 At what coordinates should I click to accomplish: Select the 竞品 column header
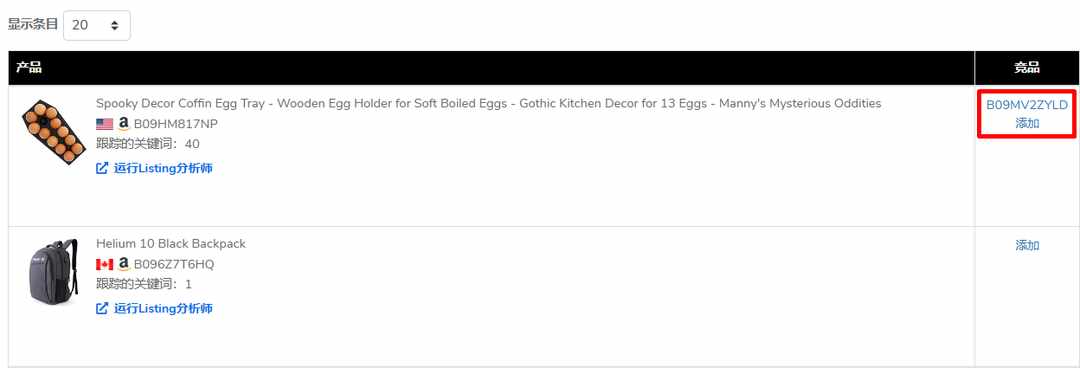coord(1027,68)
